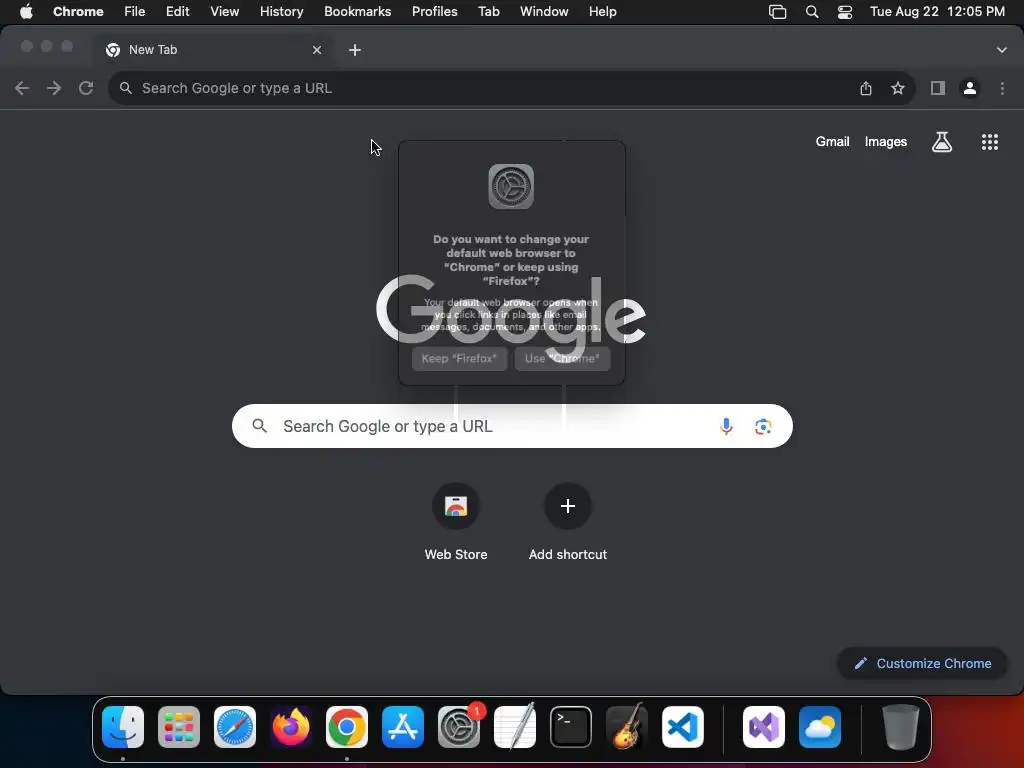Open the Trash from the dock

click(x=901, y=727)
